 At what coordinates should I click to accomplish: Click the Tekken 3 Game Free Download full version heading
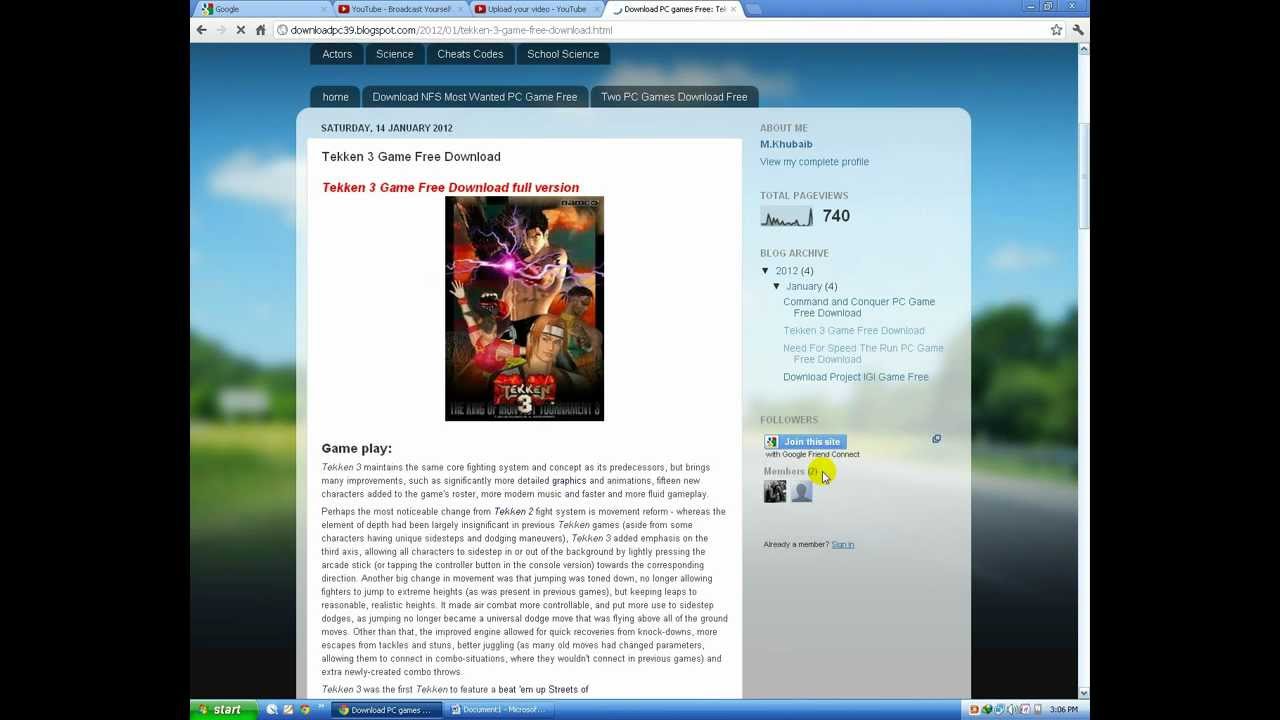point(450,188)
